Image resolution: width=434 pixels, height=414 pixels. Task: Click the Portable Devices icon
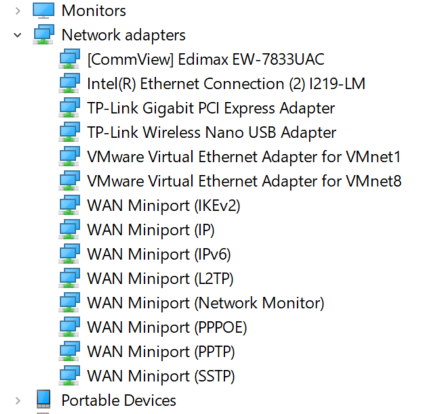tap(43, 399)
